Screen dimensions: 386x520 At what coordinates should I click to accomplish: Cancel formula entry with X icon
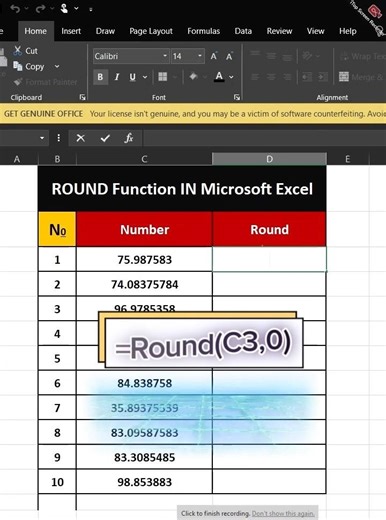pos(81,138)
